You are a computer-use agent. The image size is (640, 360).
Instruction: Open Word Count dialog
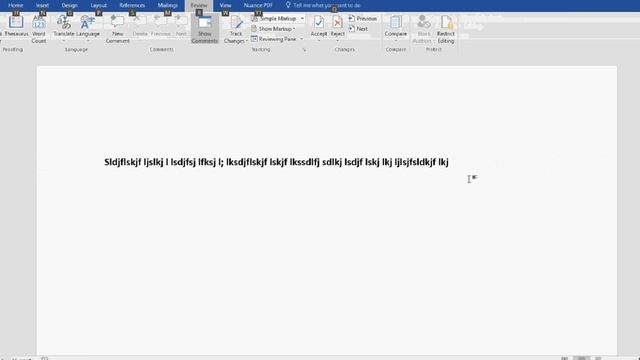point(39,29)
